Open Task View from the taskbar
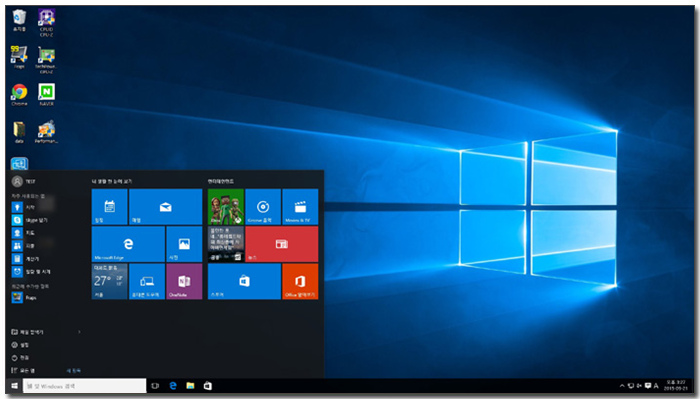This screenshot has height=399, width=700. tap(155, 386)
